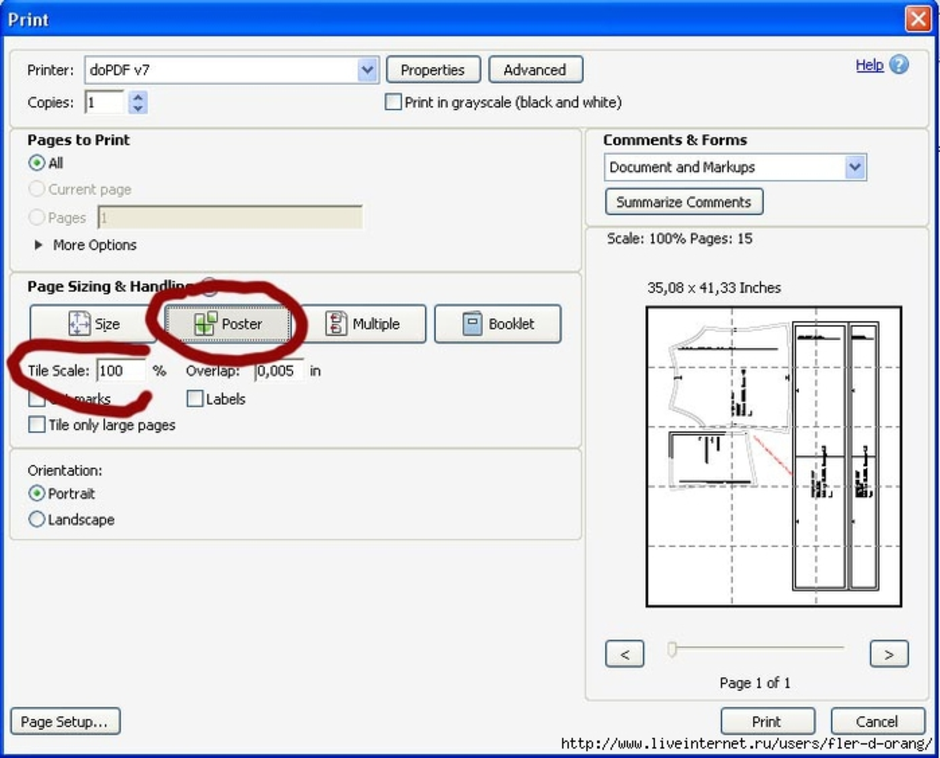Enable Tile only large pages checkbox
The width and height of the screenshot is (940, 758).
37,425
